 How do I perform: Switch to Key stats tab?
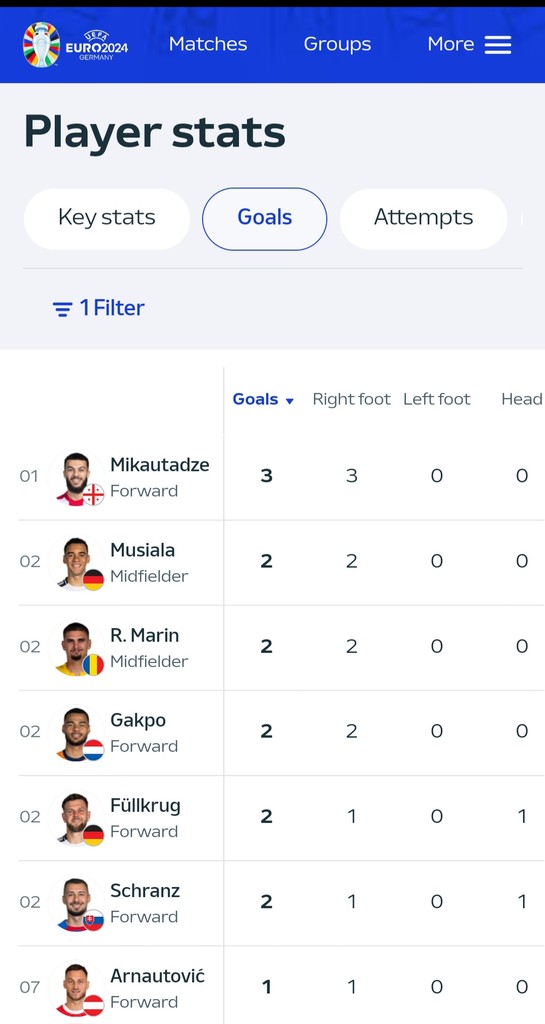[107, 219]
